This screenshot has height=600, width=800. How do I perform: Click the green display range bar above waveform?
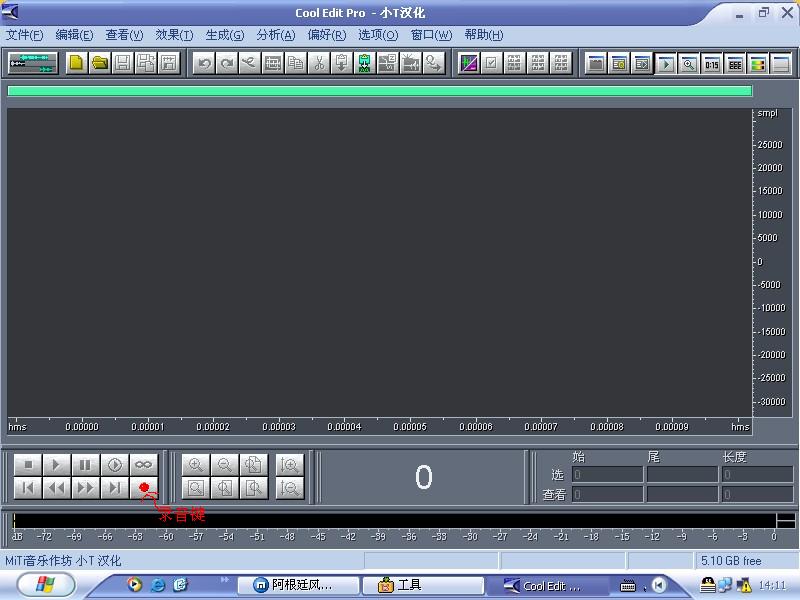[380, 91]
